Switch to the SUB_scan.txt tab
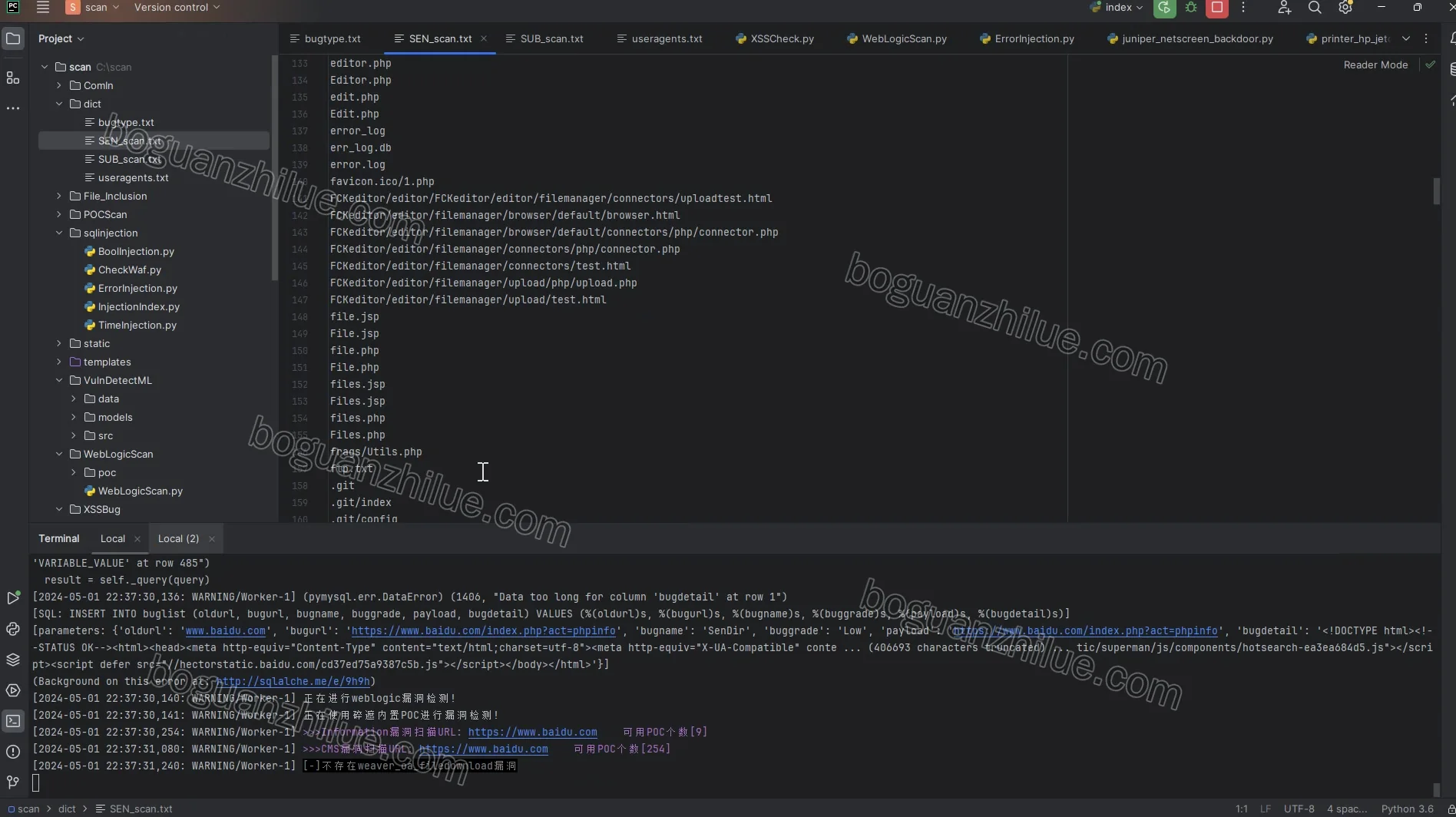The height and width of the screenshot is (817, 1456). click(x=544, y=38)
